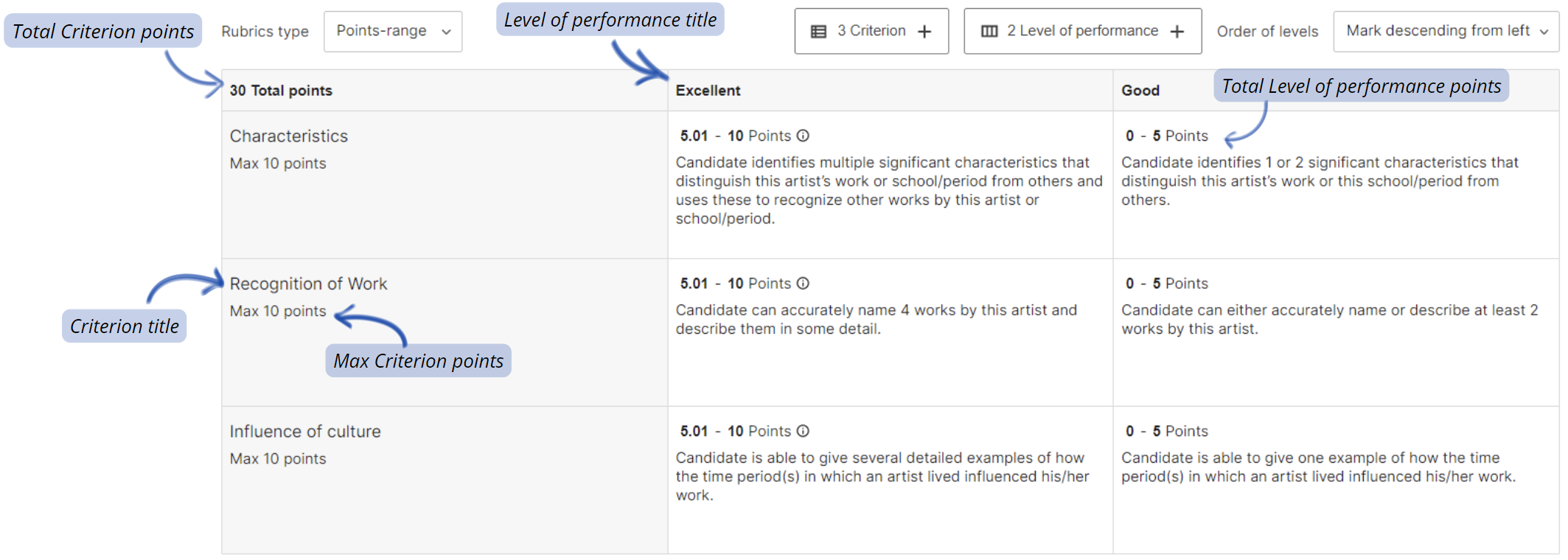Select the Good level title header
The height and width of the screenshot is (560, 1568).
[x=1140, y=91]
